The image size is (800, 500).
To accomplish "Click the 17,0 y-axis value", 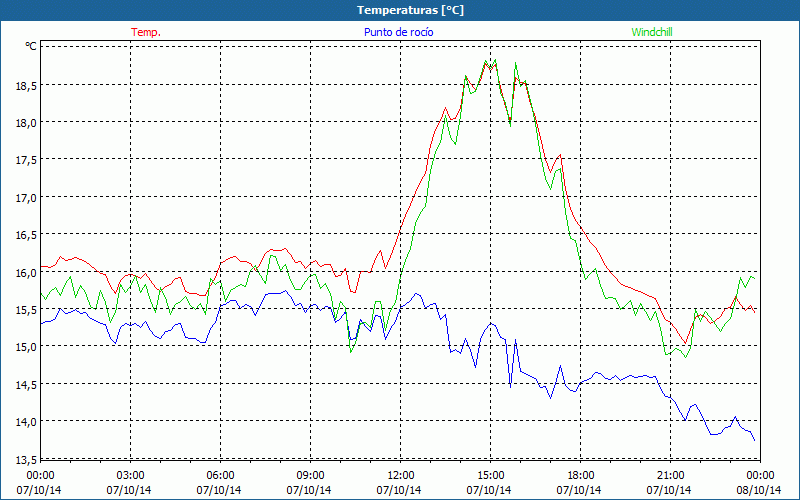I will tap(27, 197).
